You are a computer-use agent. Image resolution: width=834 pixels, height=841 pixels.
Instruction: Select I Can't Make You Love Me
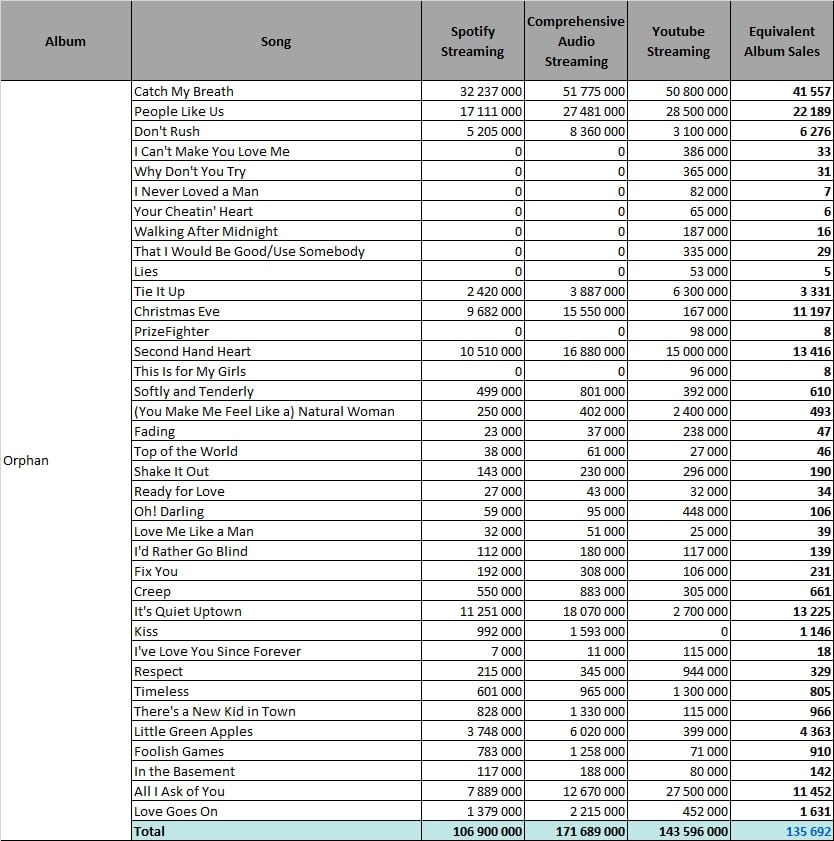click(276, 152)
